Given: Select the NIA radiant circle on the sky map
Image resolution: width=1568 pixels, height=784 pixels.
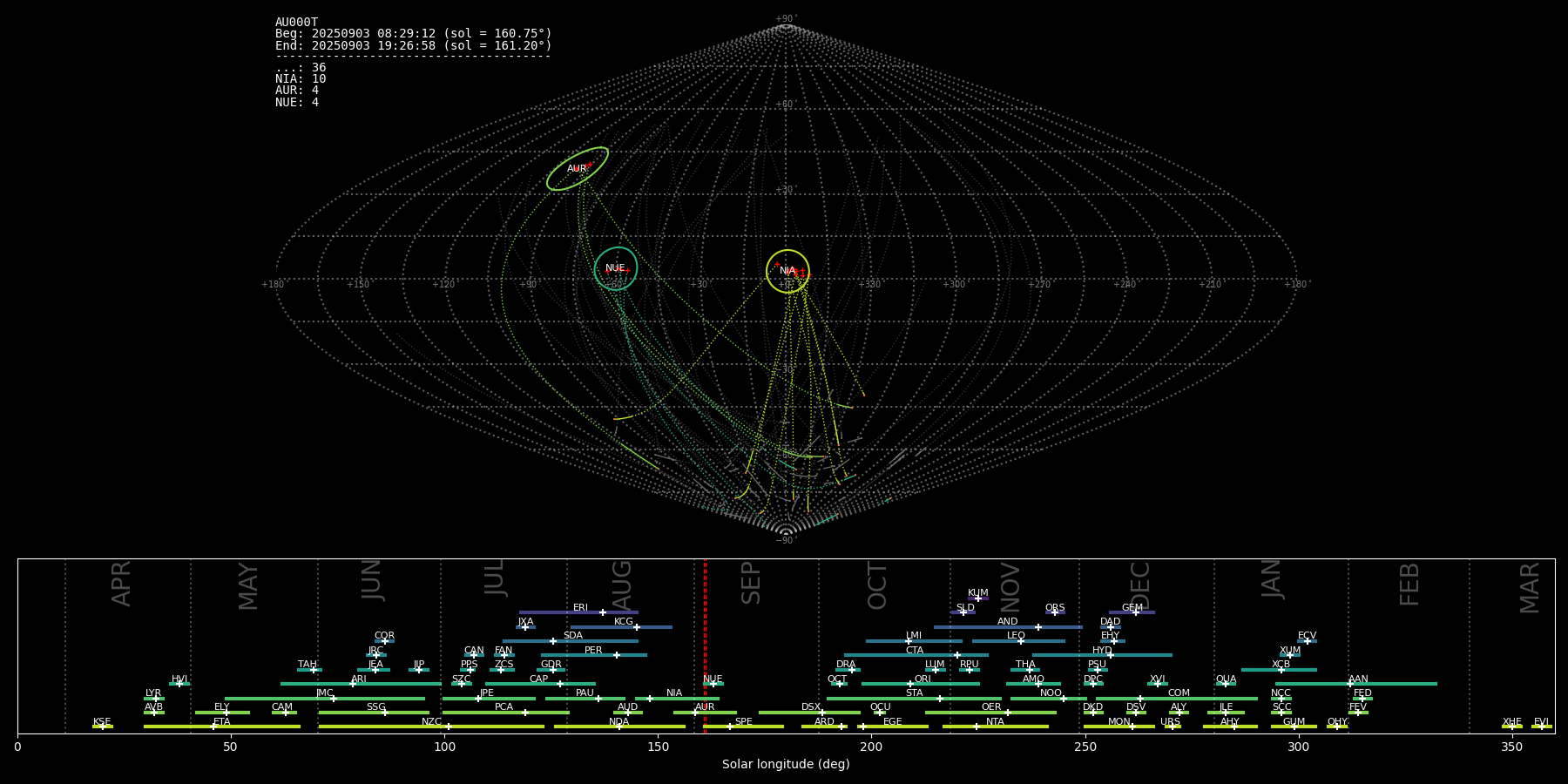Looking at the screenshot, I should click(x=787, y=271).
